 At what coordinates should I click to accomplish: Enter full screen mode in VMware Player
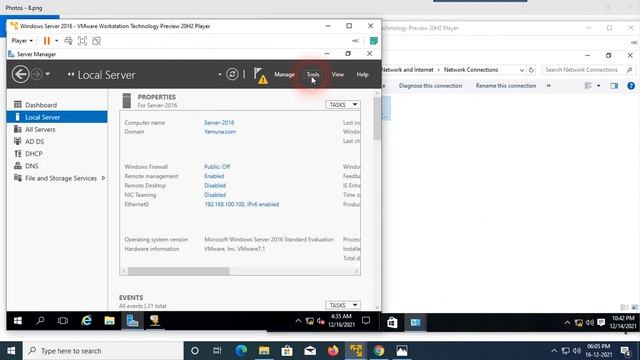pos(82,41)
